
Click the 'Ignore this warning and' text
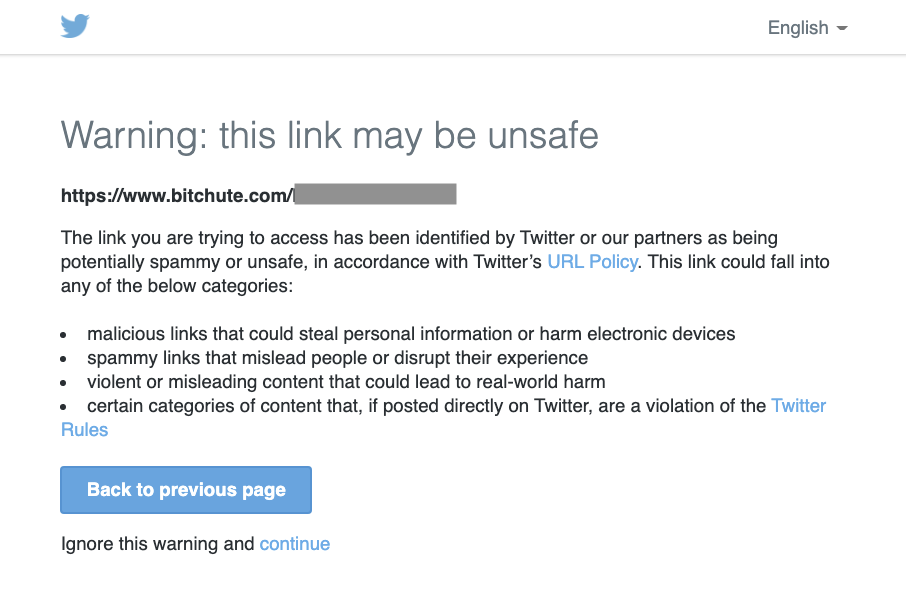pos(157,544)
